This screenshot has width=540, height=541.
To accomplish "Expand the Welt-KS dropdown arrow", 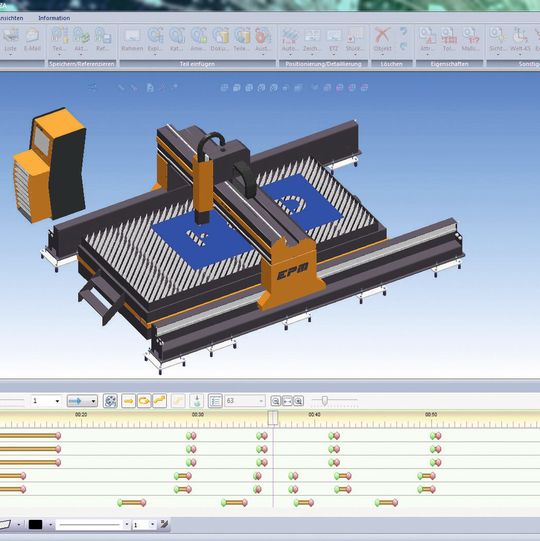I will click(x=520, y=55).
